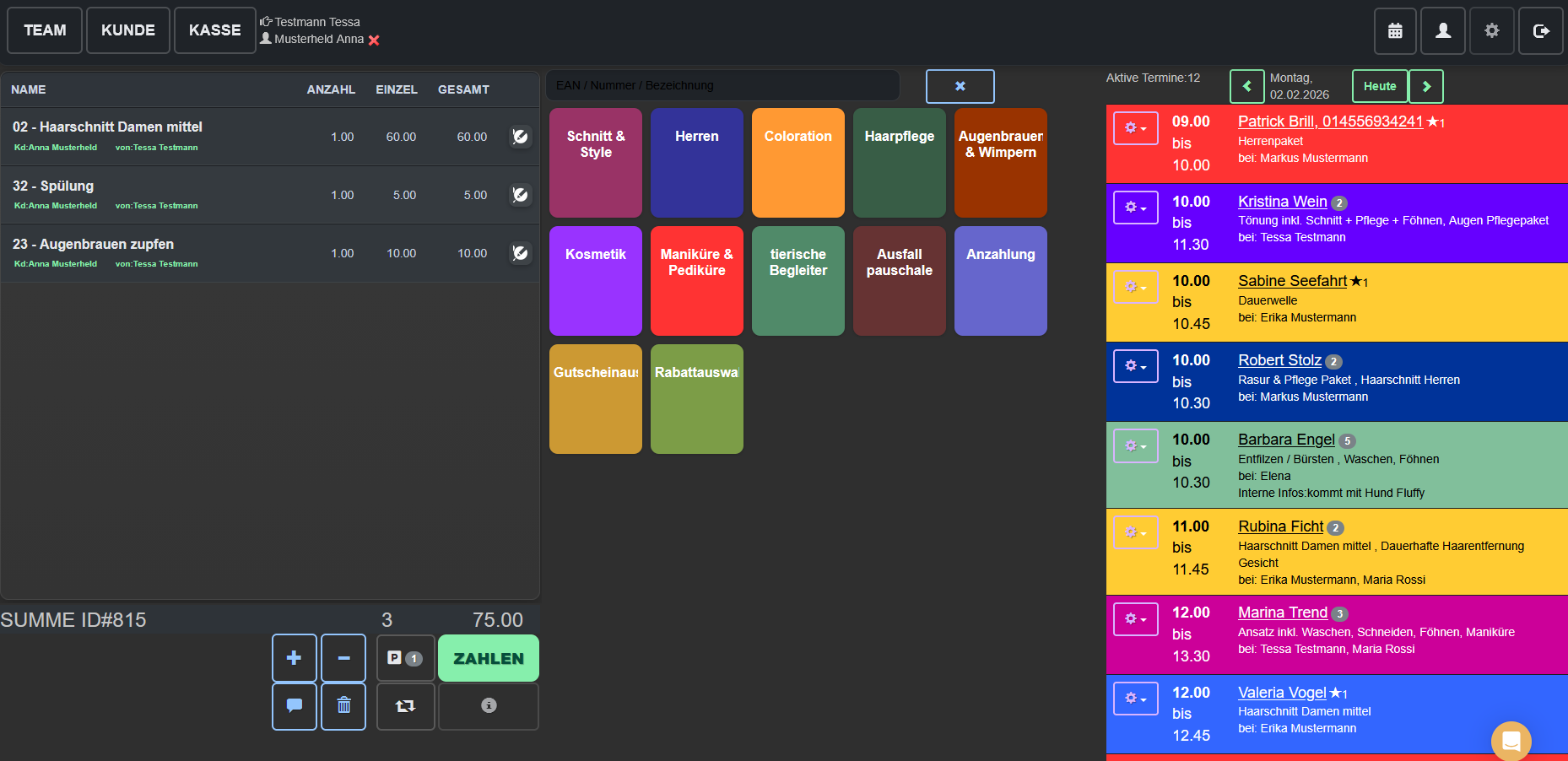The width and height of the screenshot is (1568, 761).
Task: Toggle edit icon on Augenbrauen zupfen row
Action: click(521, 253)
